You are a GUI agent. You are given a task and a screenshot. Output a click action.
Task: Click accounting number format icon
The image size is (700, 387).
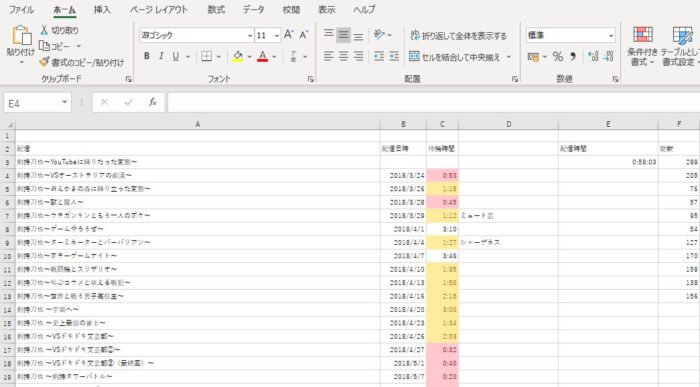pyautogui.click(x=533, y=57)
